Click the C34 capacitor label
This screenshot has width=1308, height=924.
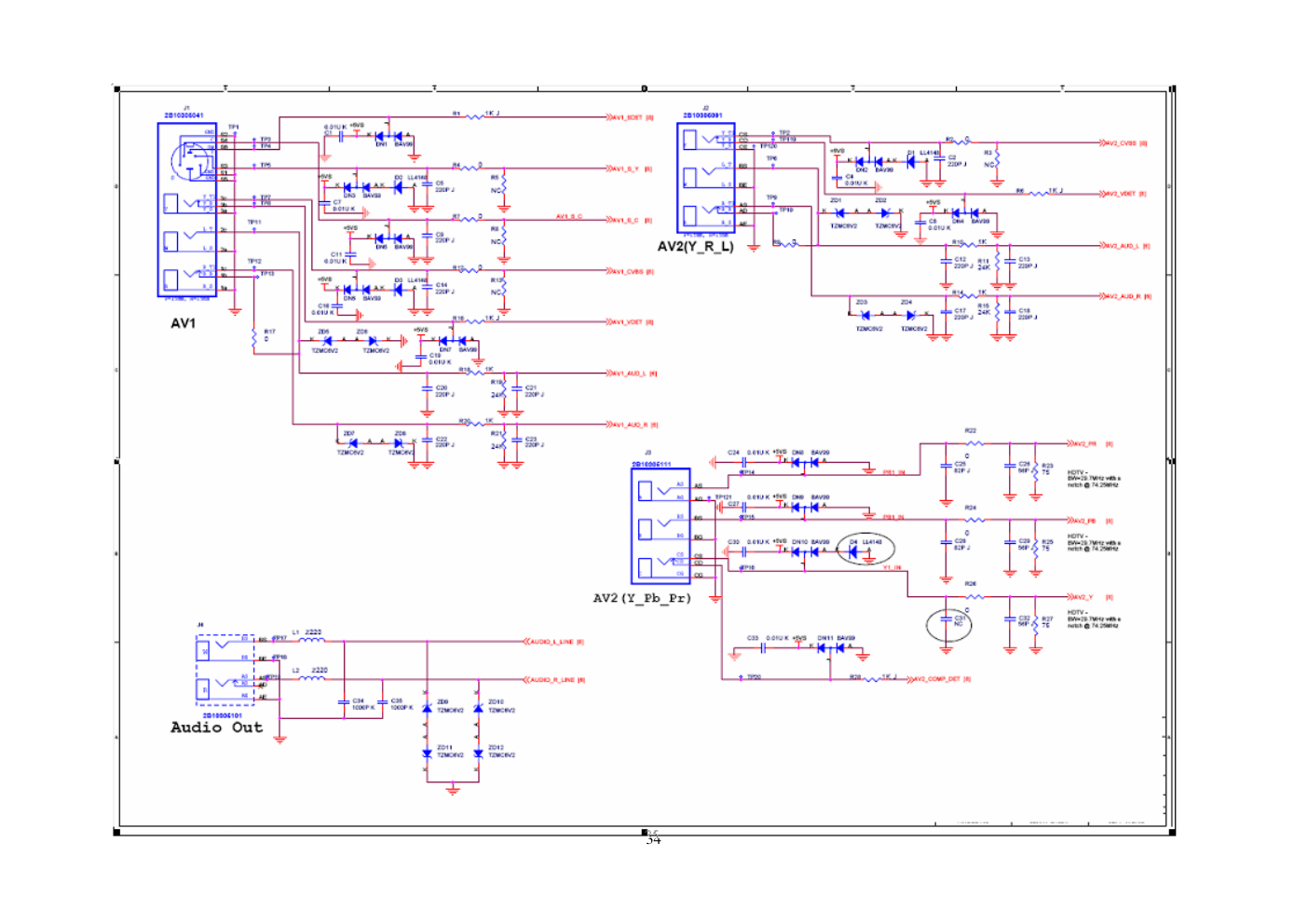(358, 701)
